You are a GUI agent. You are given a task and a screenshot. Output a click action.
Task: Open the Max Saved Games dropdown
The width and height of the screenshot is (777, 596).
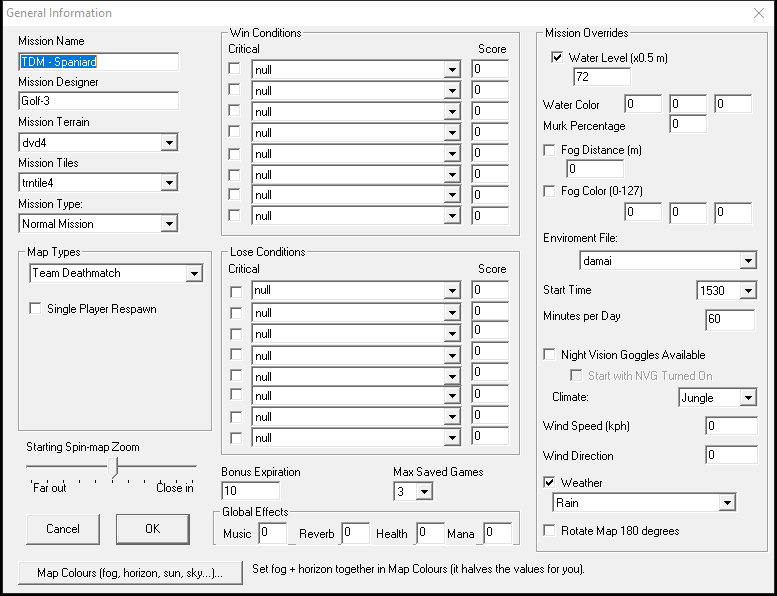click(x=424, y=491)
